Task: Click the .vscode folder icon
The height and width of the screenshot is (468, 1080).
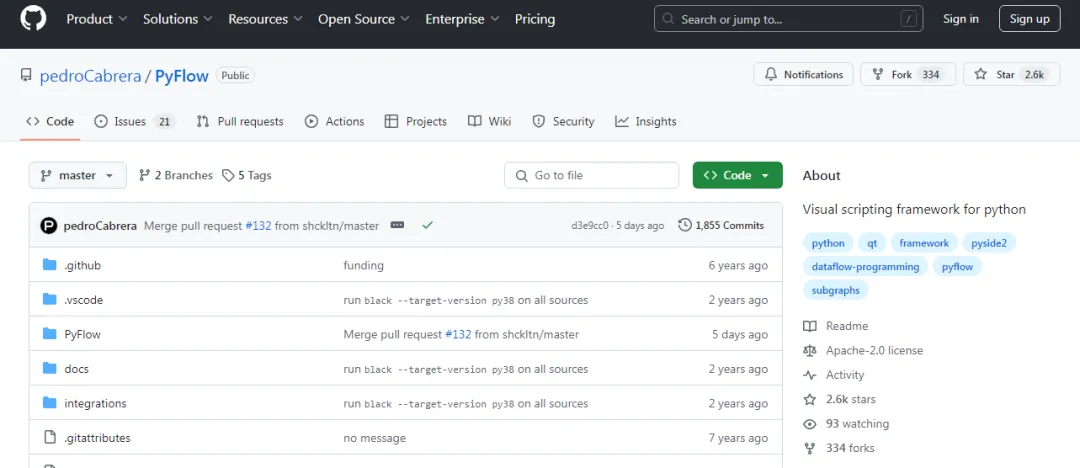Action: coord(49,300)
